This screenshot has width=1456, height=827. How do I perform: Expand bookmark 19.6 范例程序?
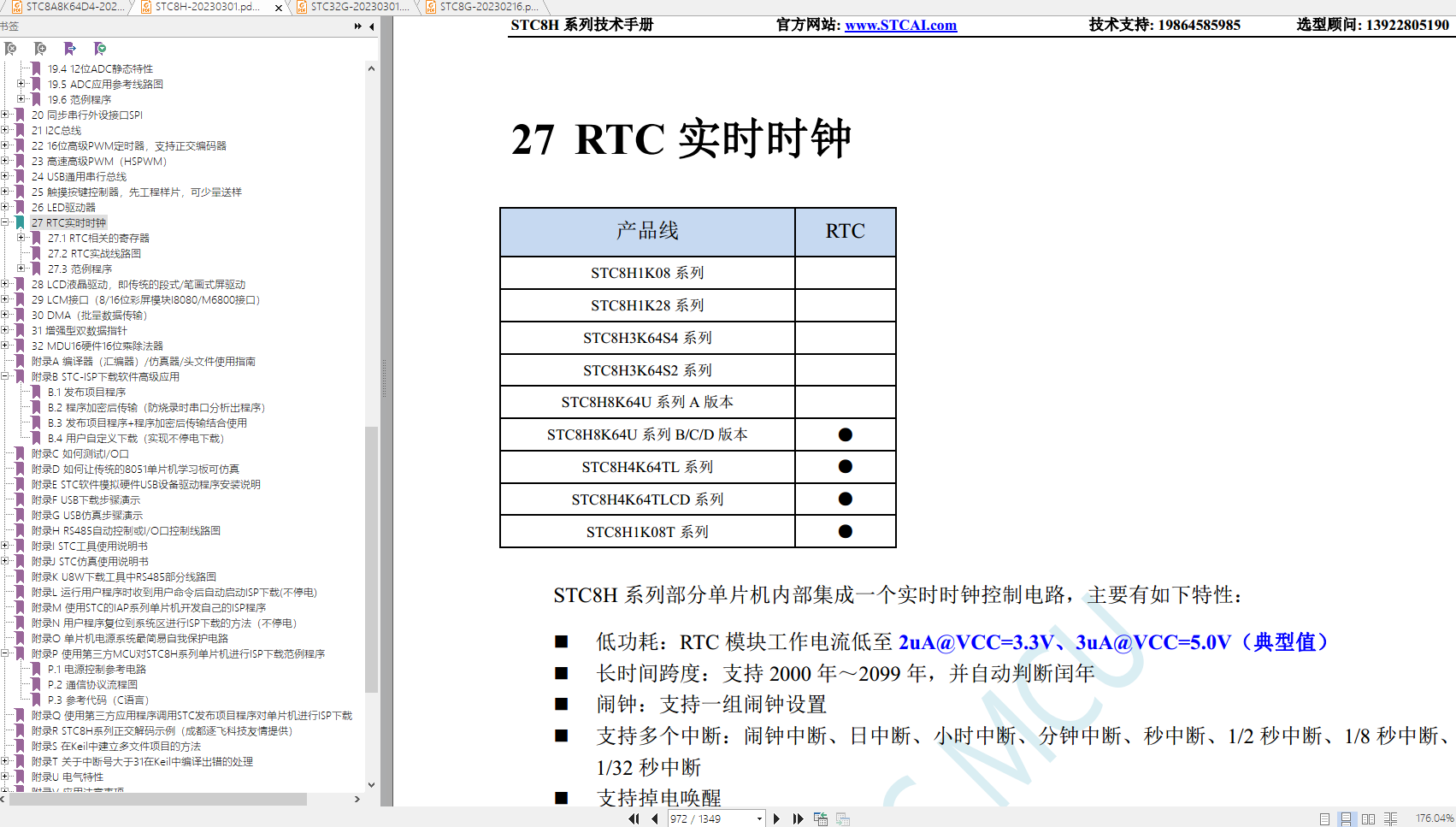click(x=21, y=99)
